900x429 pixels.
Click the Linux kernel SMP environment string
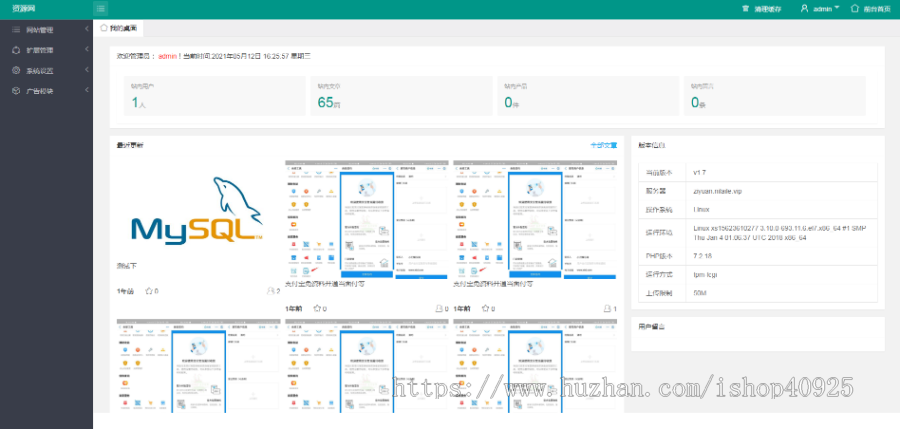[779, 233]
